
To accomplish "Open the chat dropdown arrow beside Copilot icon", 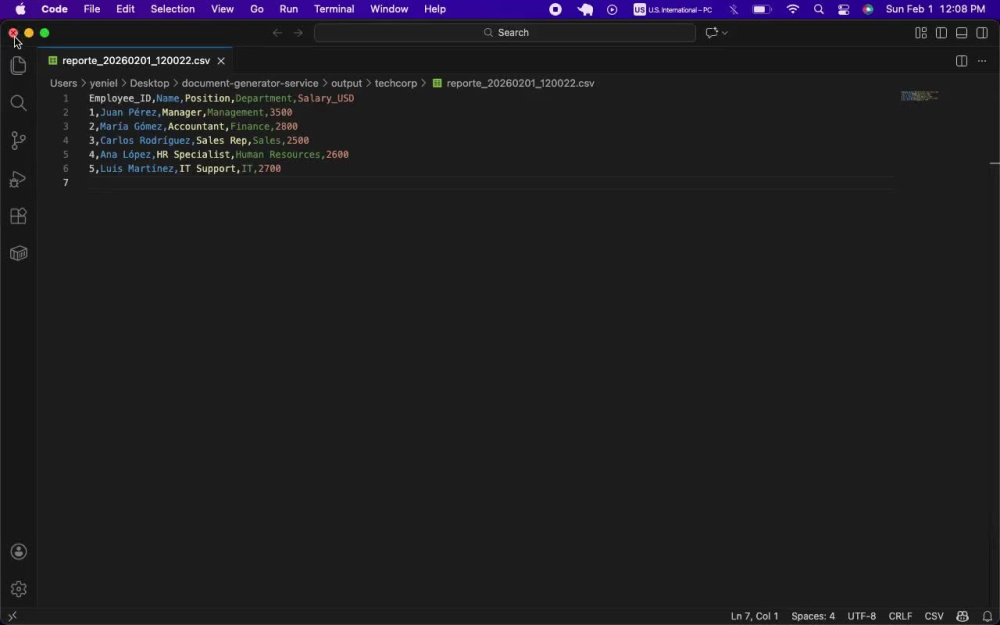I will click(724, 33).
